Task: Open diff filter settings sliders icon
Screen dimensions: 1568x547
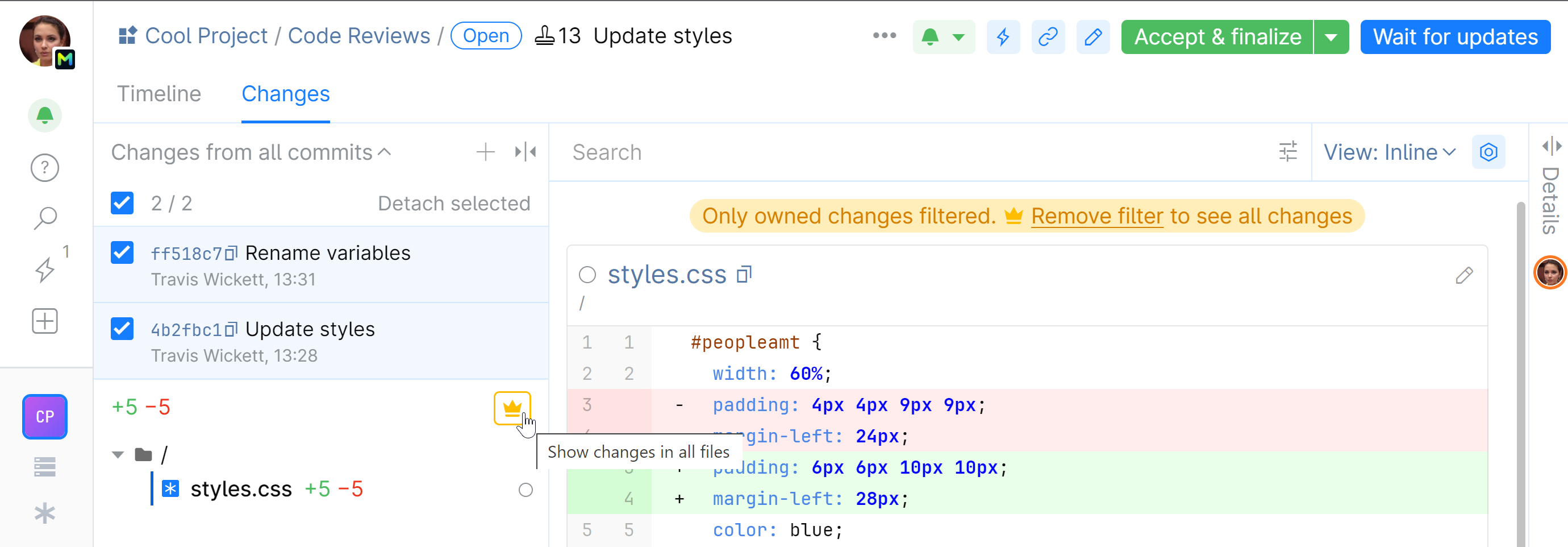Action: coord(1288,152)
